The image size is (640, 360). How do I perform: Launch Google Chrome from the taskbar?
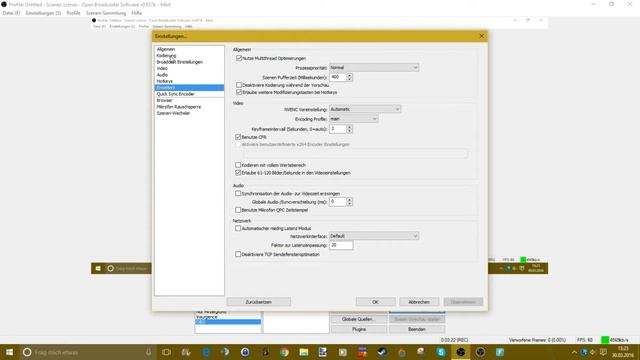tap(284, 352)
